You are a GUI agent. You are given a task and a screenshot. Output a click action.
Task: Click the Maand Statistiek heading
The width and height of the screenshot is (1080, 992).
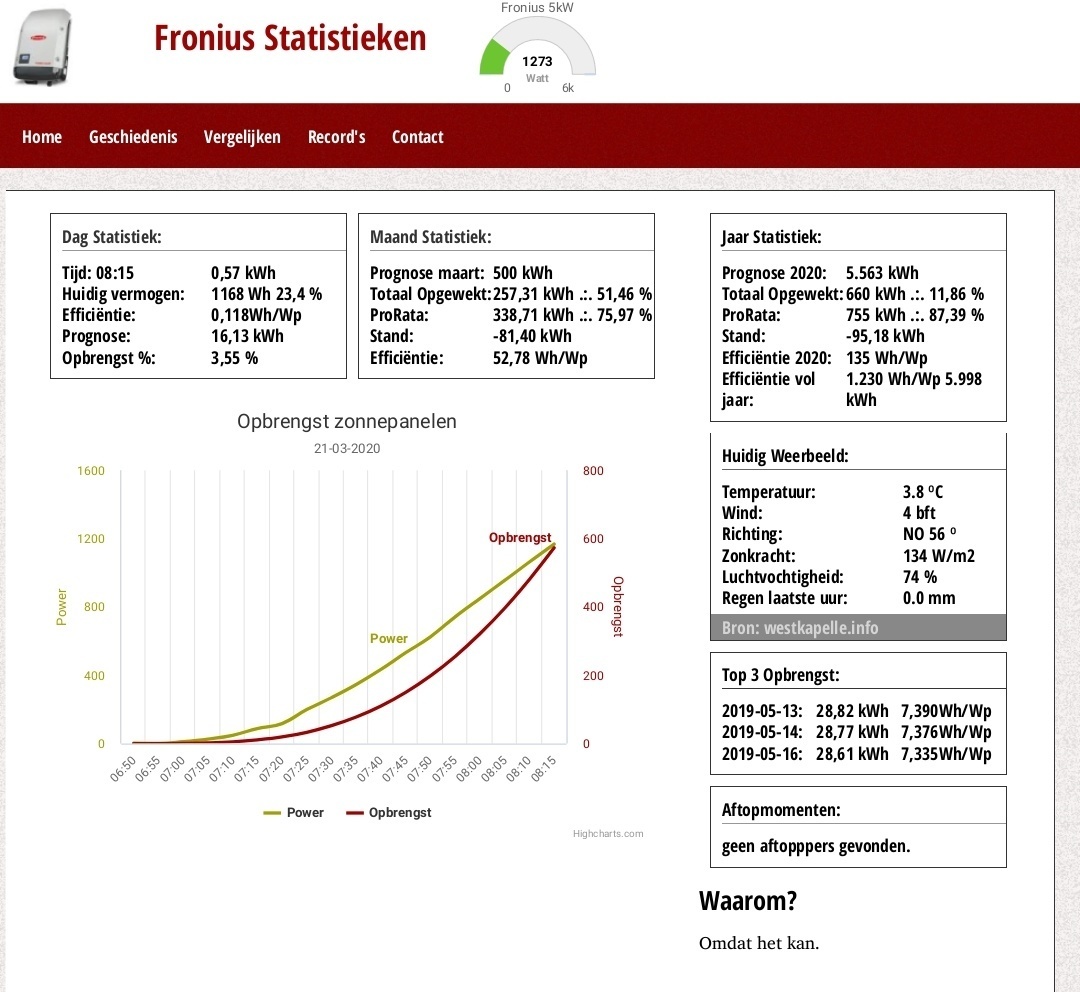tap(430, 236)
